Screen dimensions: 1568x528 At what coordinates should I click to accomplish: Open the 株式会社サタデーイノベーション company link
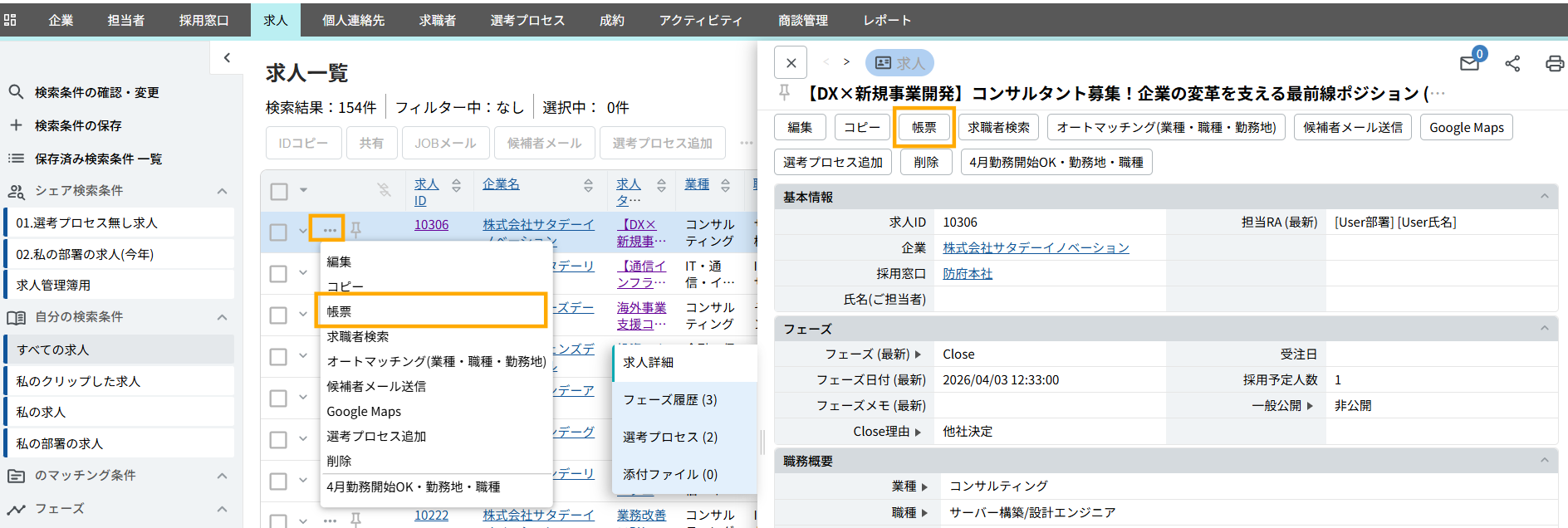click(x=1036, y=248)
